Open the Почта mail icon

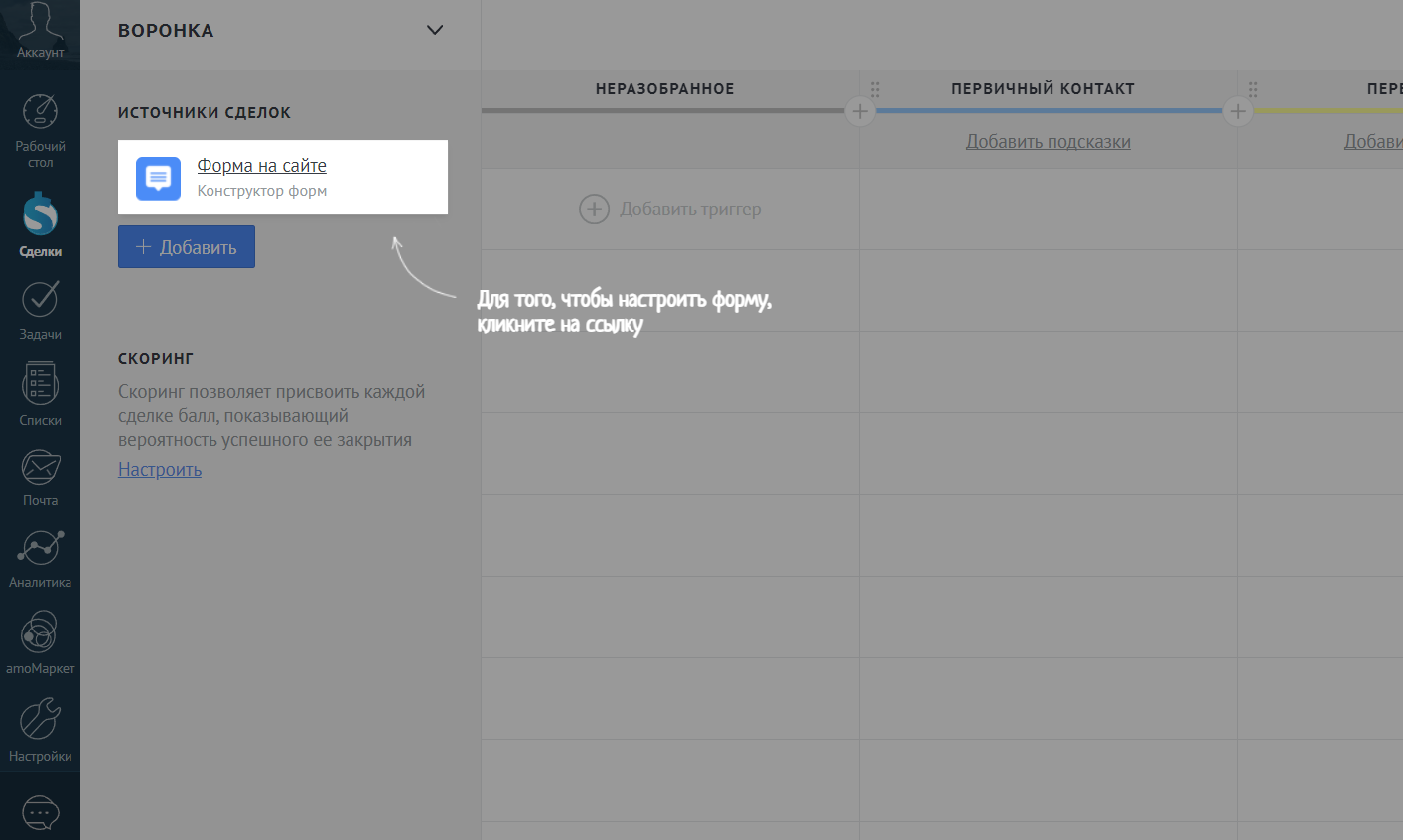click(x=40, y=467)
